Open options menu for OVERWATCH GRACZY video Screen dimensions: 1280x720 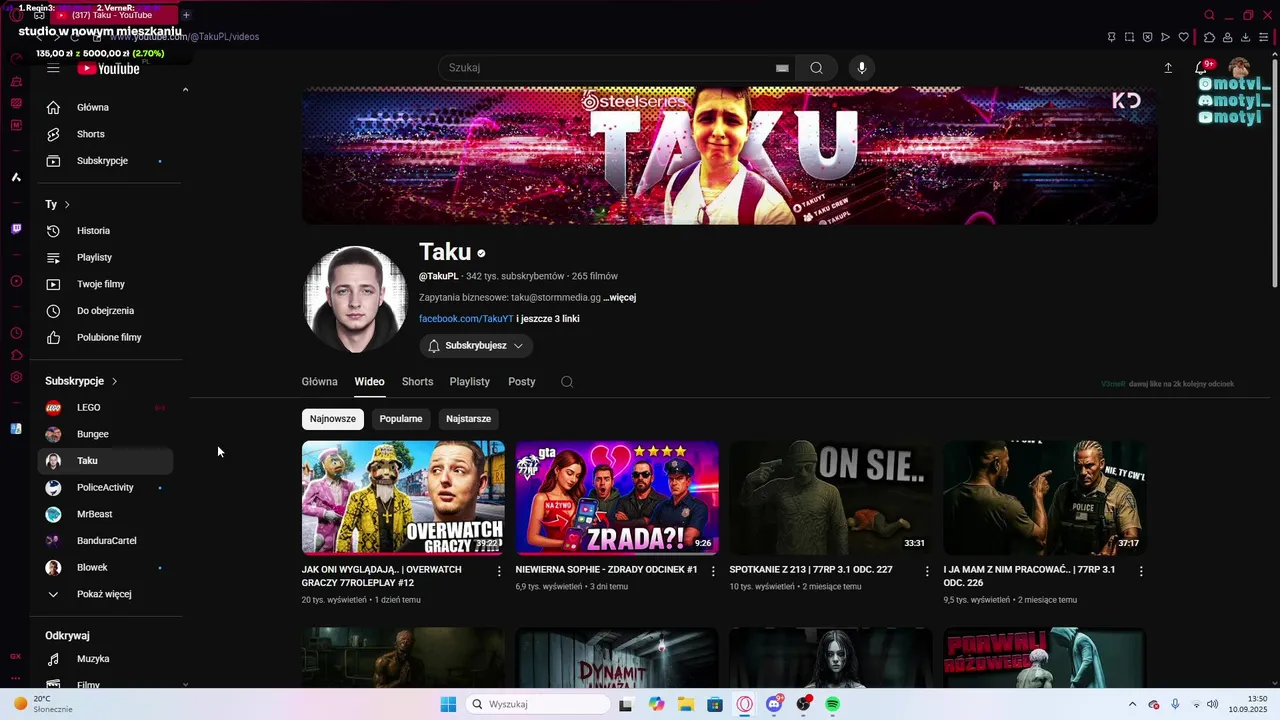pos(499,571)
